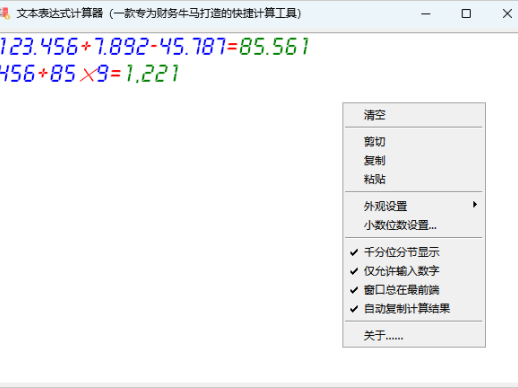
Task: Expand the 外观设置 submenu
Action: pos(414,206)
